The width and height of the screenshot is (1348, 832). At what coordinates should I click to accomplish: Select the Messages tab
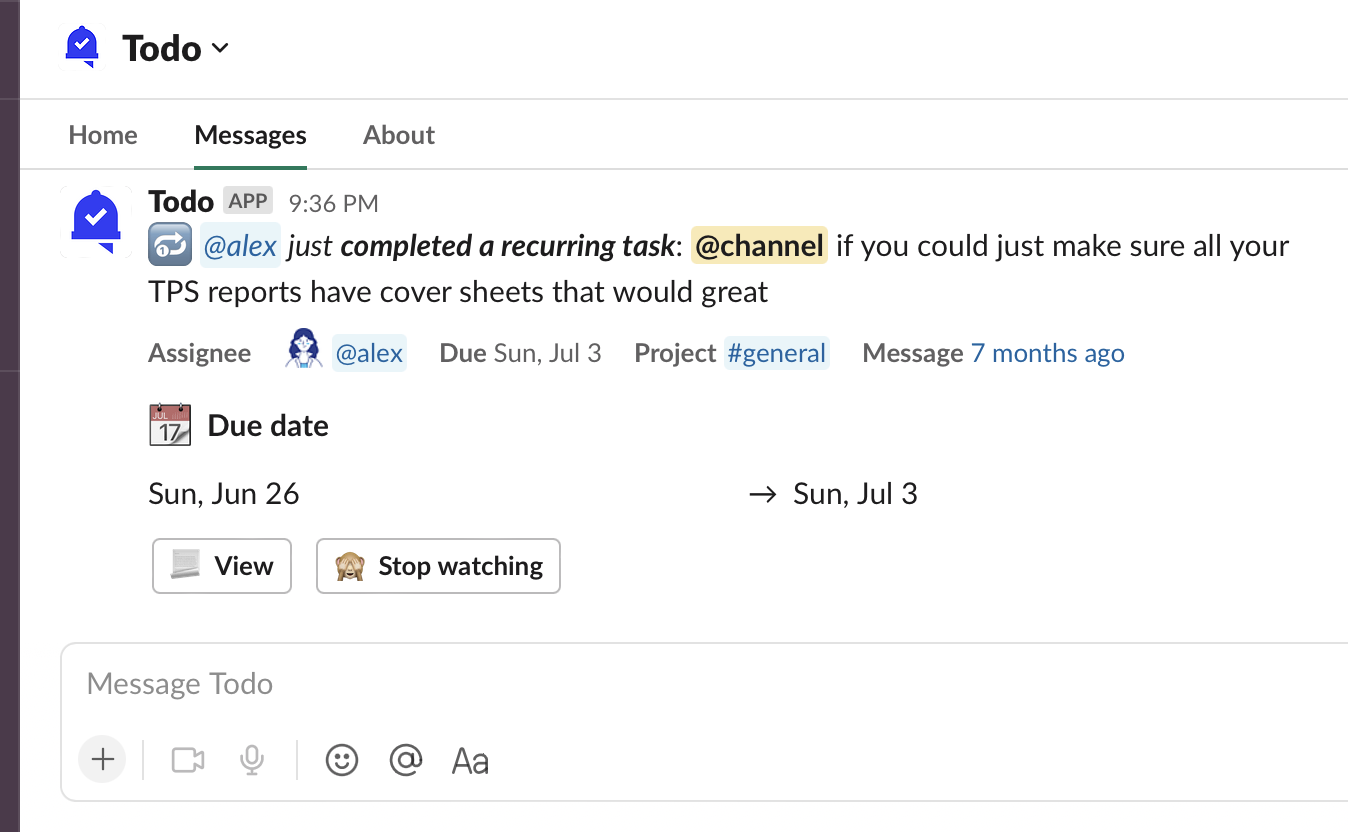[250, 135]
